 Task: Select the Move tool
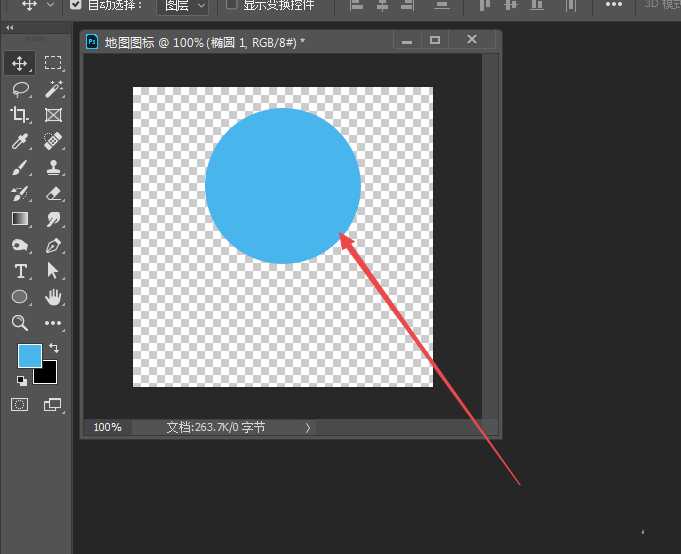(x=20, y=63)
